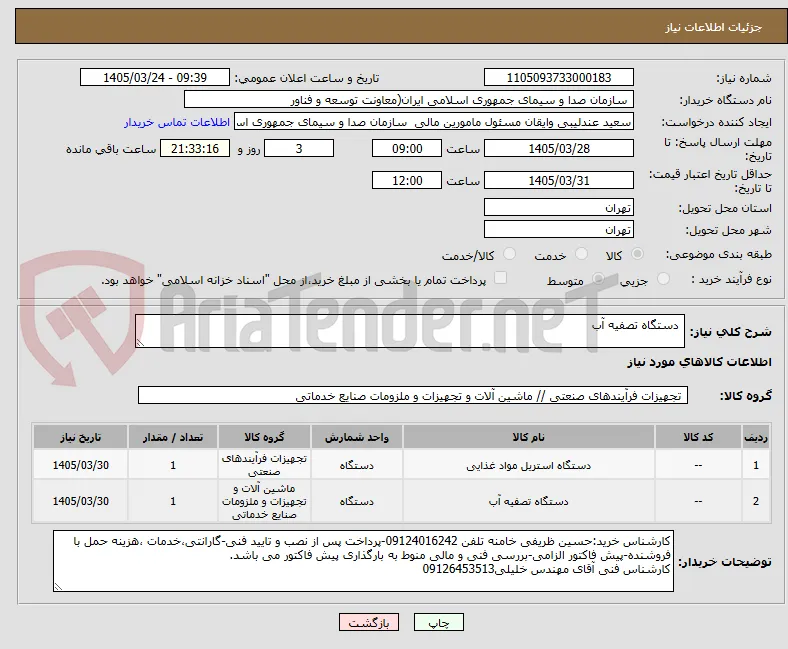Image resolution: width=788 pixels, height=649 pixels.
Task: Click the توضیحات خریدار text area
Action: tap(363, 561)
